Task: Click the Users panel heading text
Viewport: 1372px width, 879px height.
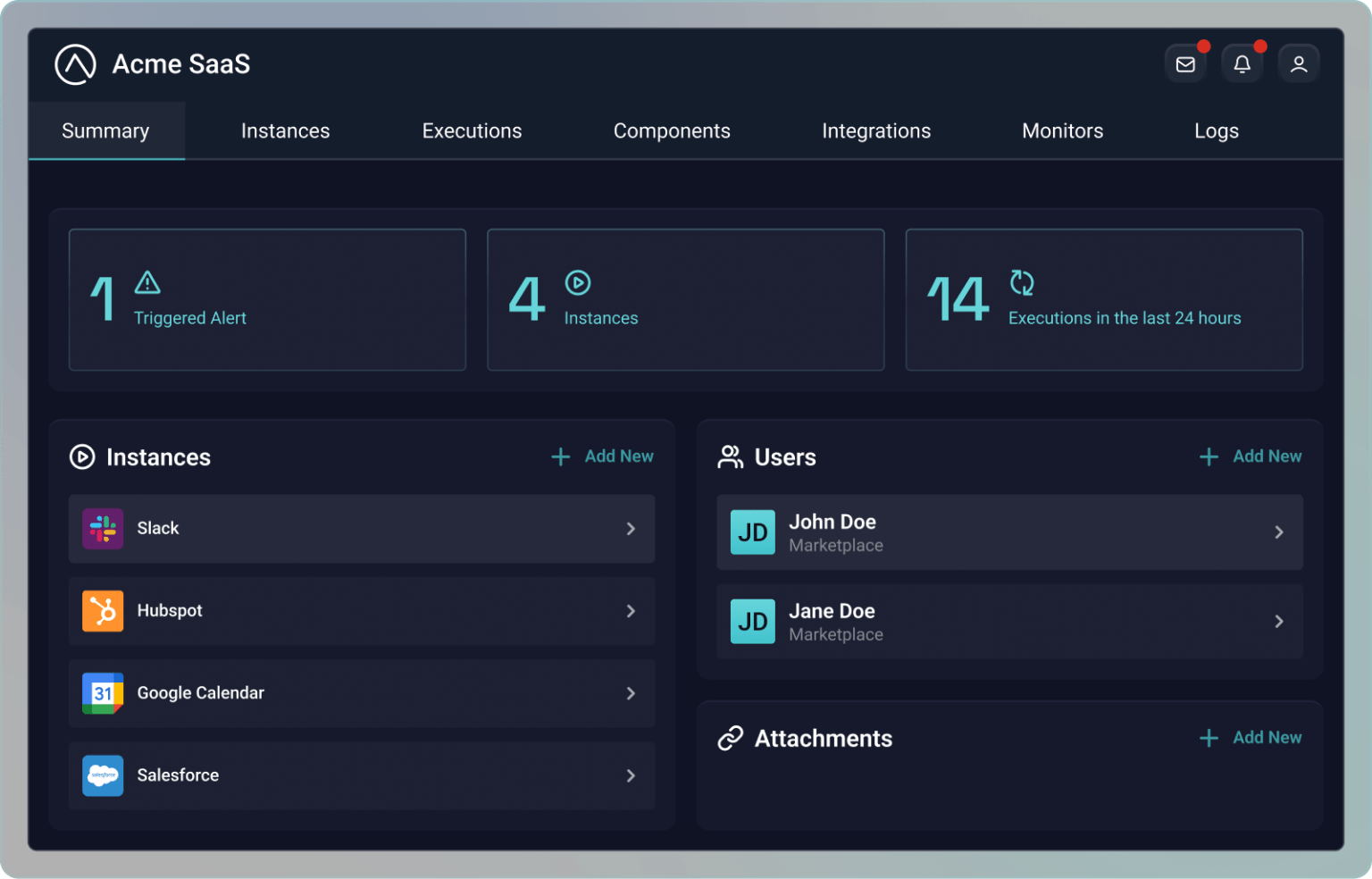Action: (x=785, y=457)
